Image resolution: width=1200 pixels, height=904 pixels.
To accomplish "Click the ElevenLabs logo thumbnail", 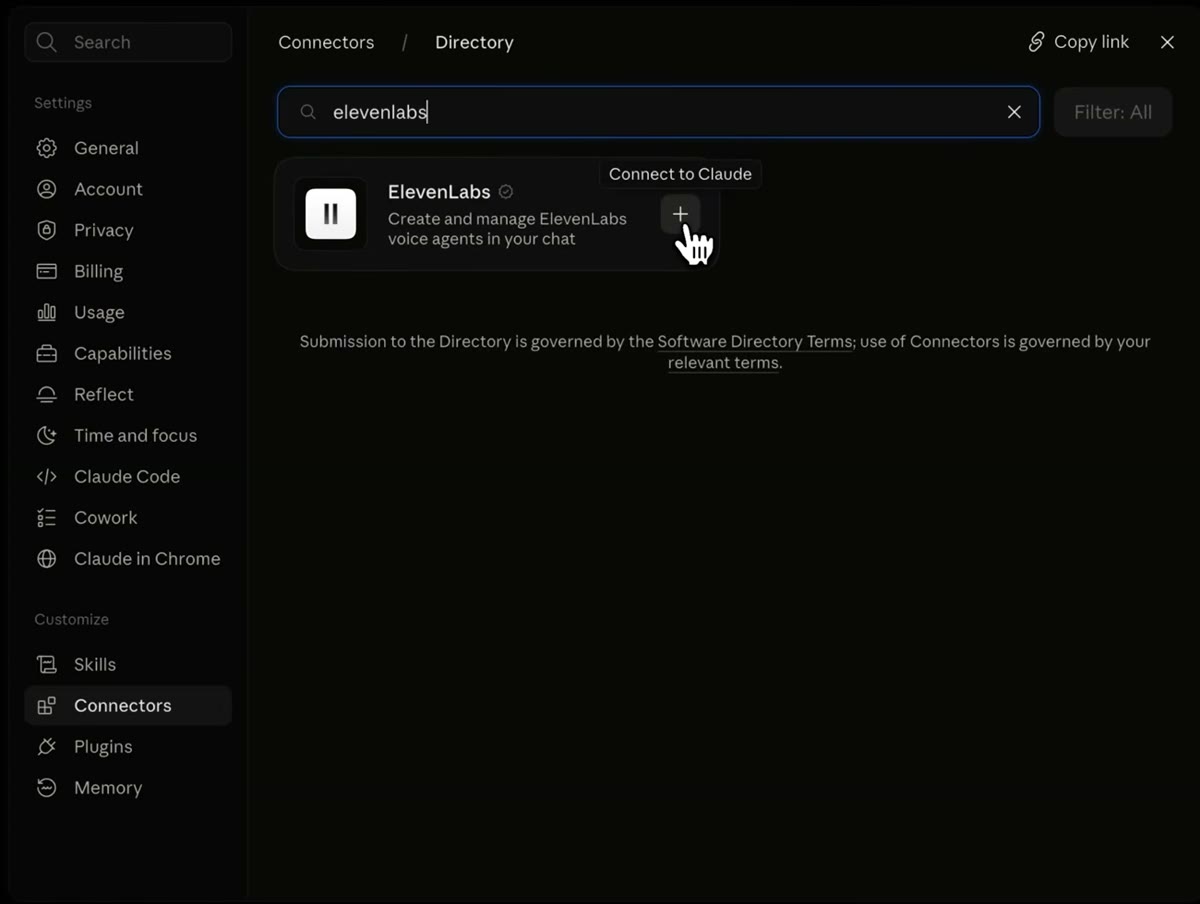I will [331, 214].
